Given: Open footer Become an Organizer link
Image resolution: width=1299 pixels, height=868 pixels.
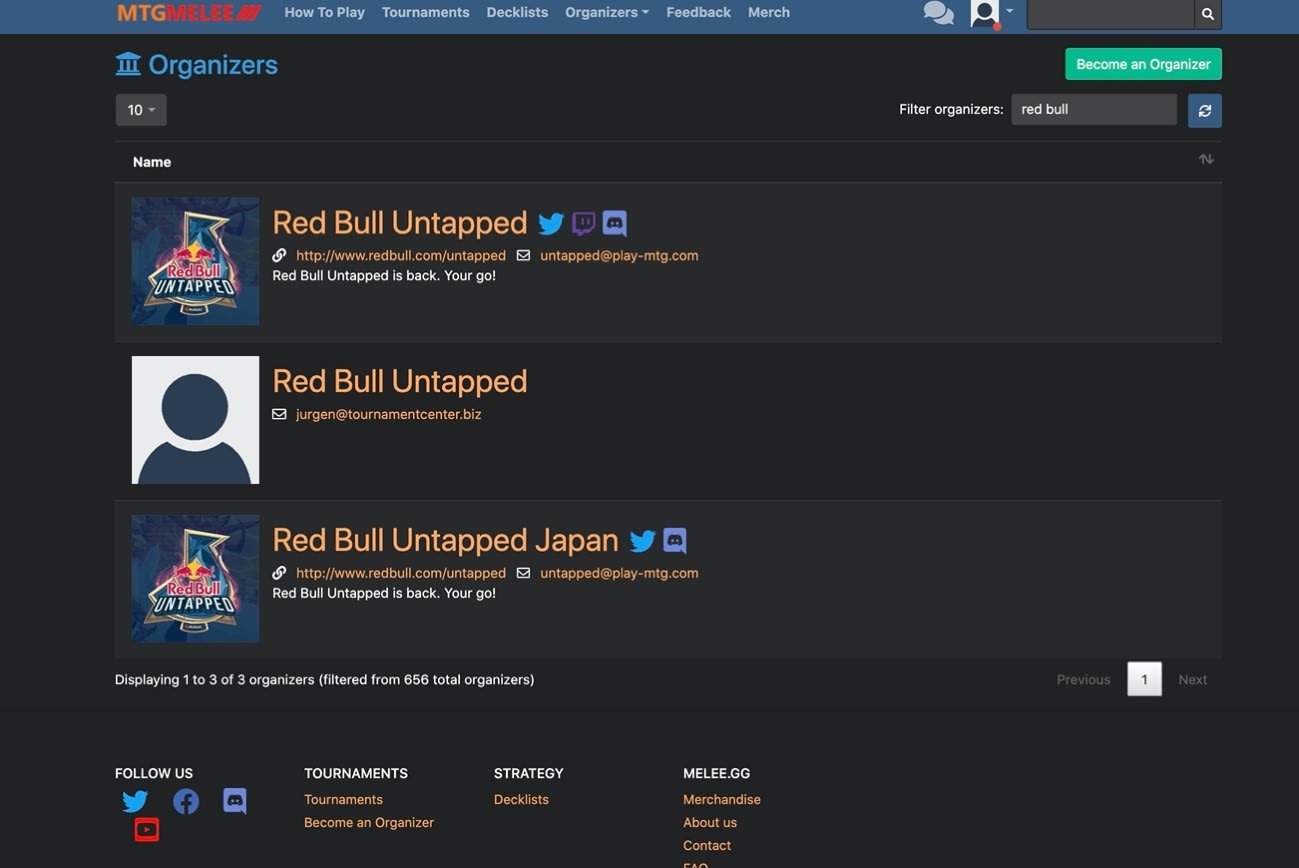Looking at the screenshot, I should (369, 823).
